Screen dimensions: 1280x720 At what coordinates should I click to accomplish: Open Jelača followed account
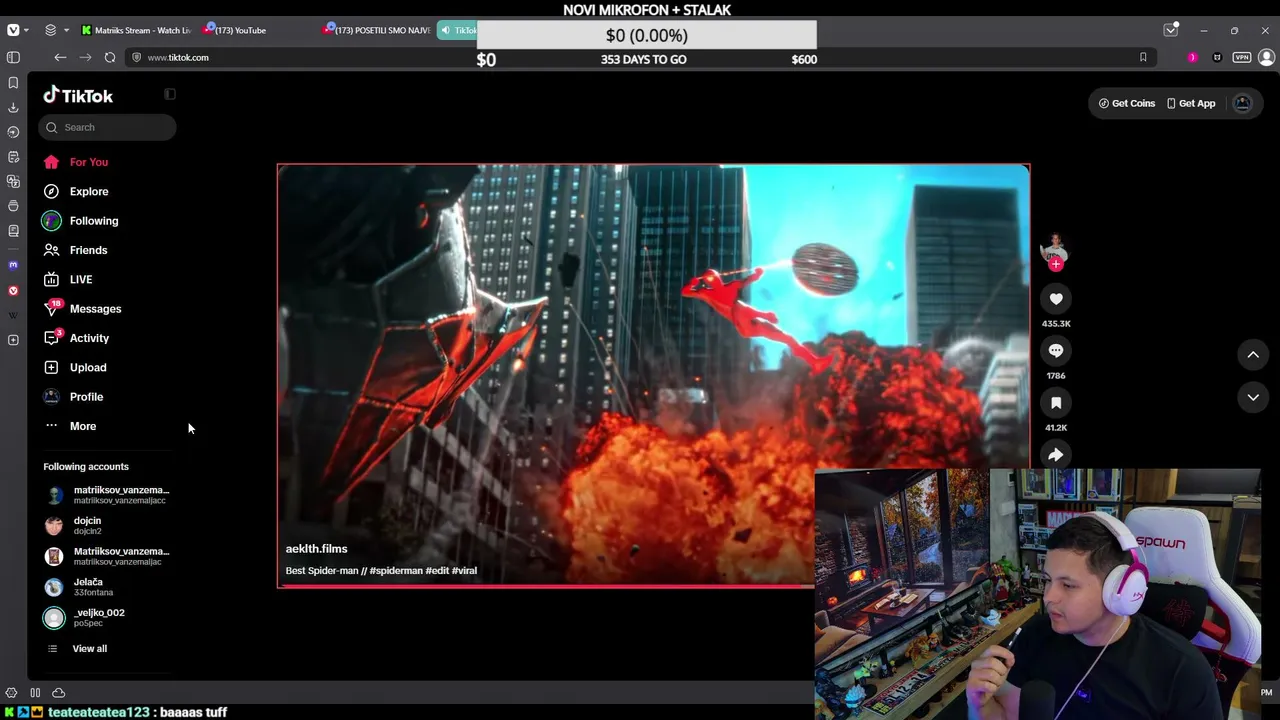pos(78,587)
